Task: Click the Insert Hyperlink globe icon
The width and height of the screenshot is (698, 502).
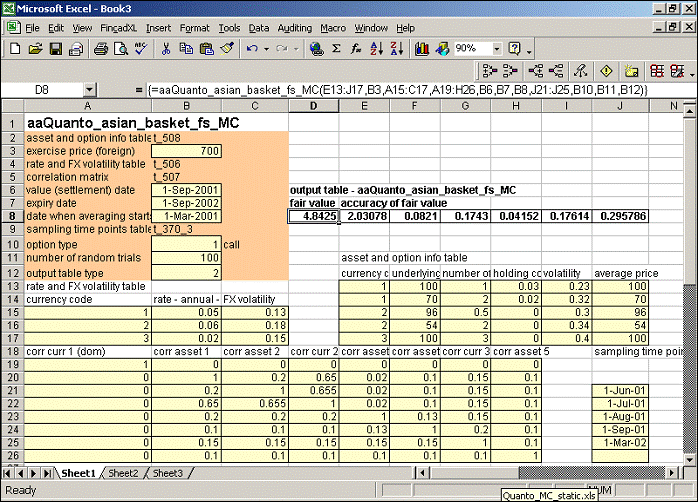Action: (317, 49)
